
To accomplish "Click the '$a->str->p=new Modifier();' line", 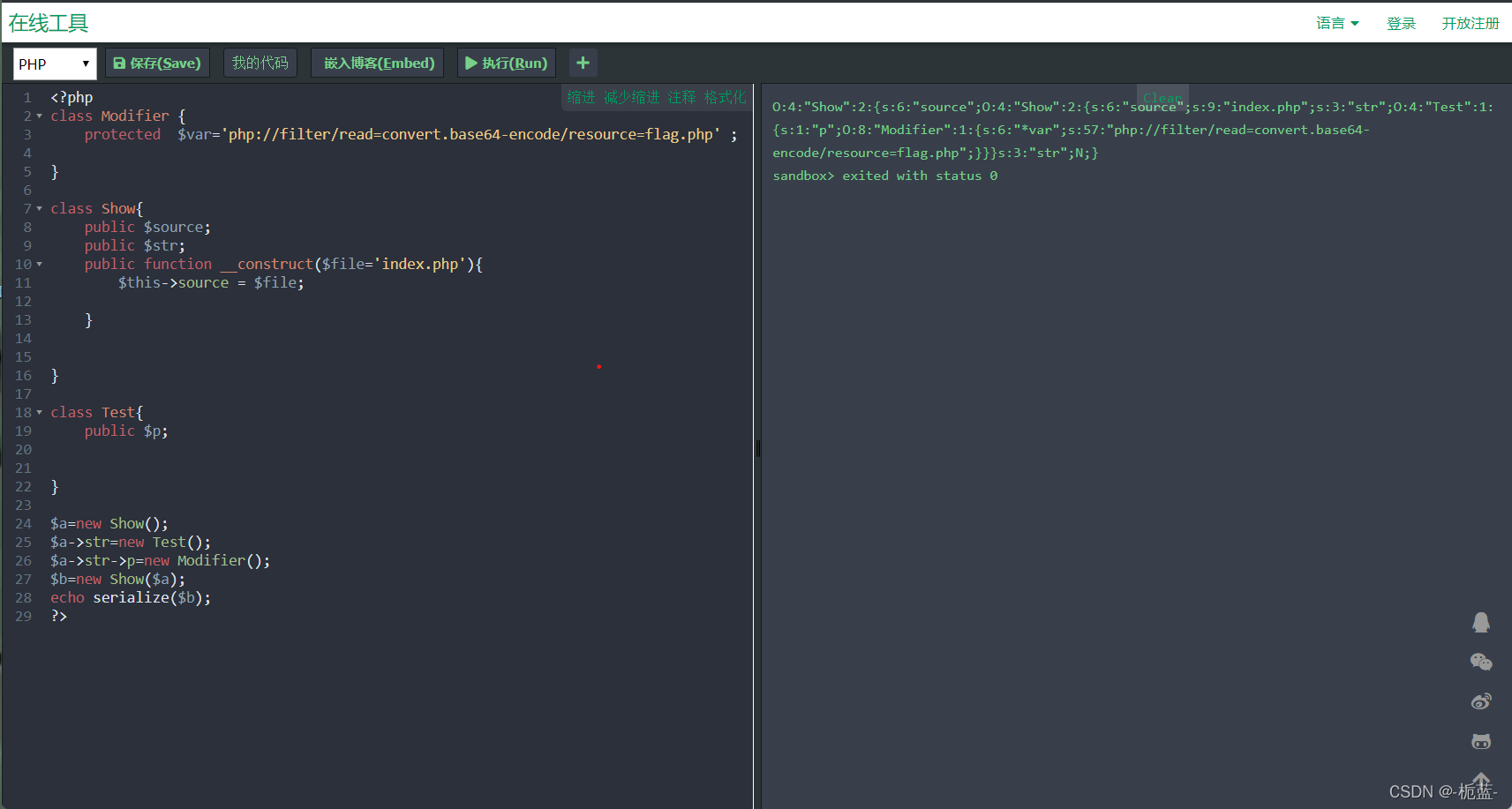I will (161, 561).
